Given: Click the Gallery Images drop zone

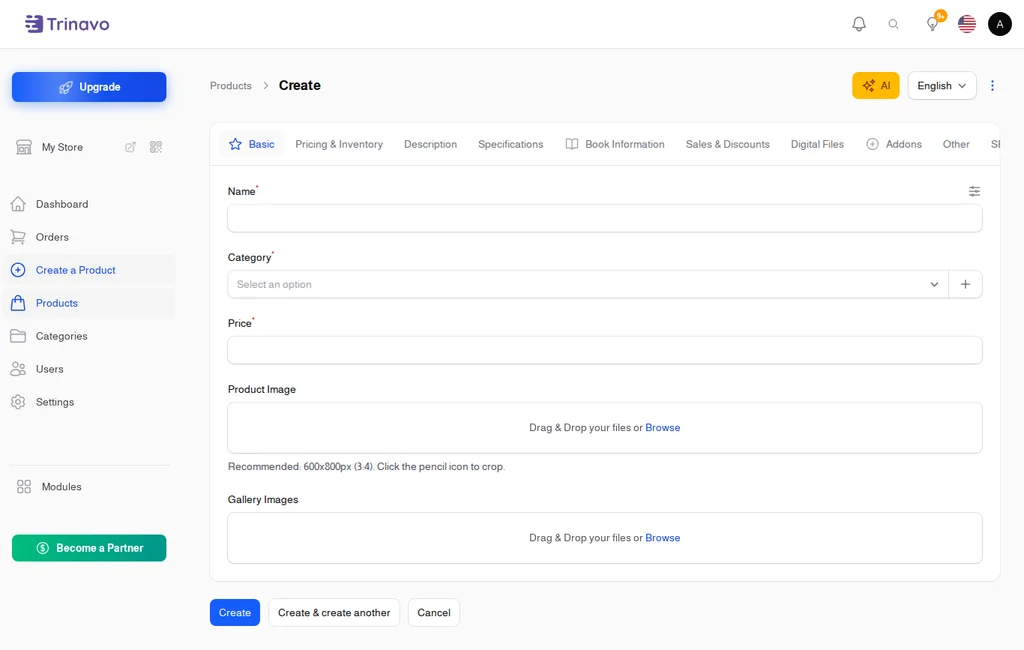Looking at the screenshot, I should tap(605, 538).
